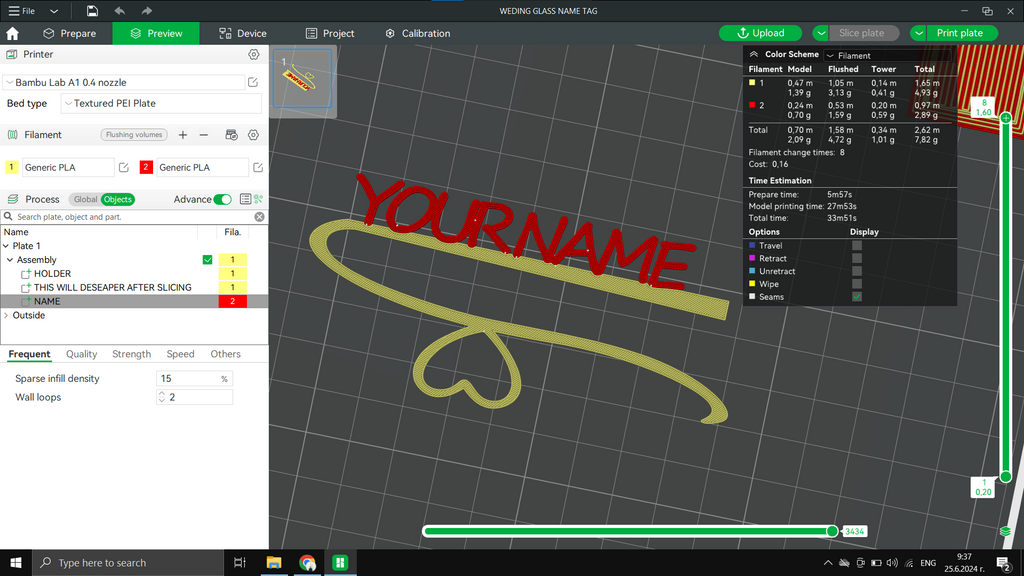Switch to the Preview tab

156,33
